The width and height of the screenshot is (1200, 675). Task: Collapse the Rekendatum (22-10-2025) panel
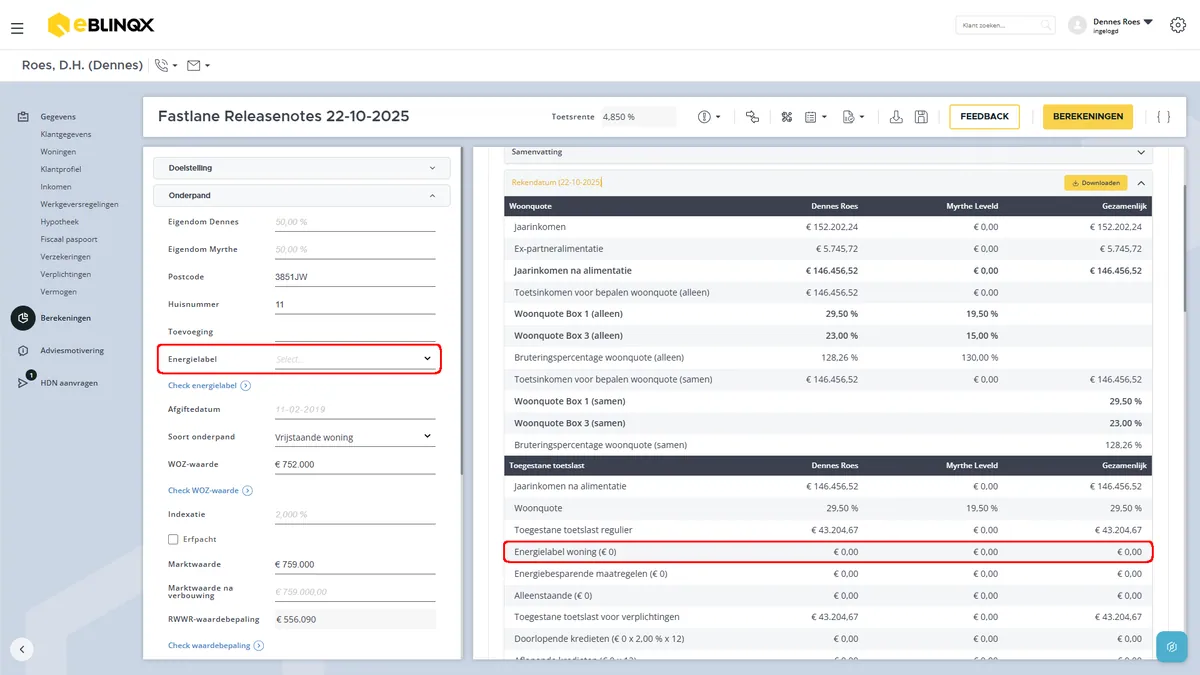coord(1141,183)
